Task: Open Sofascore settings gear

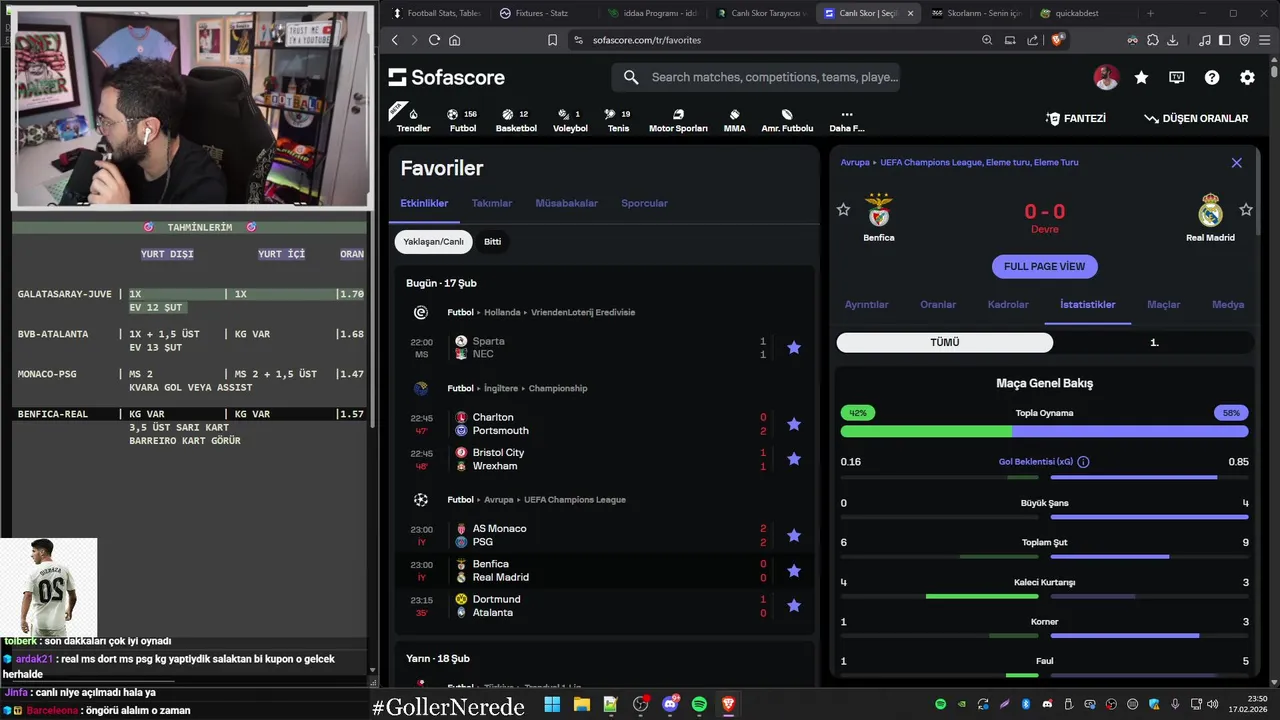Action: tap(1247, 77)
